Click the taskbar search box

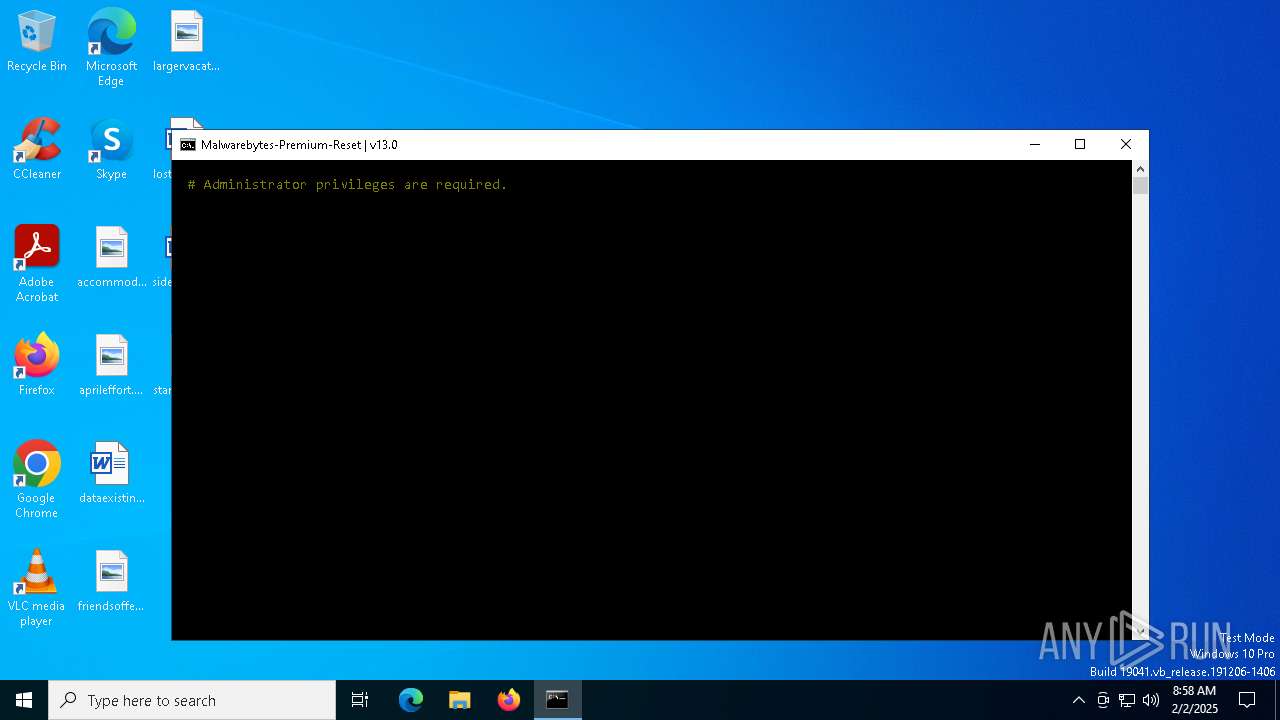pyautogui.click(x=192, y=700)
